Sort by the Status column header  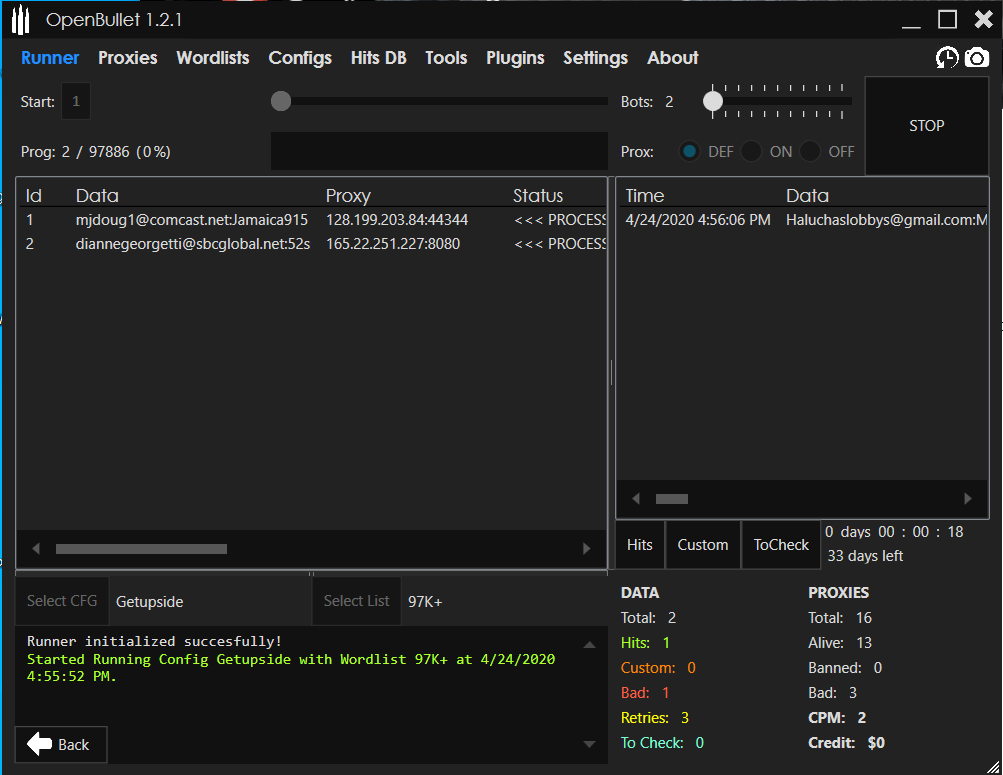point(538,196)
